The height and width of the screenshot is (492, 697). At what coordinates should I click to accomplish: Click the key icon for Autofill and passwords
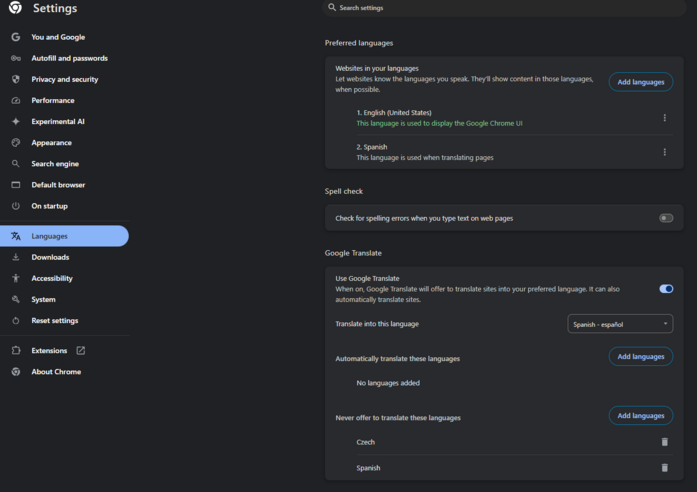pyautogui.click(x=16, y=58)
